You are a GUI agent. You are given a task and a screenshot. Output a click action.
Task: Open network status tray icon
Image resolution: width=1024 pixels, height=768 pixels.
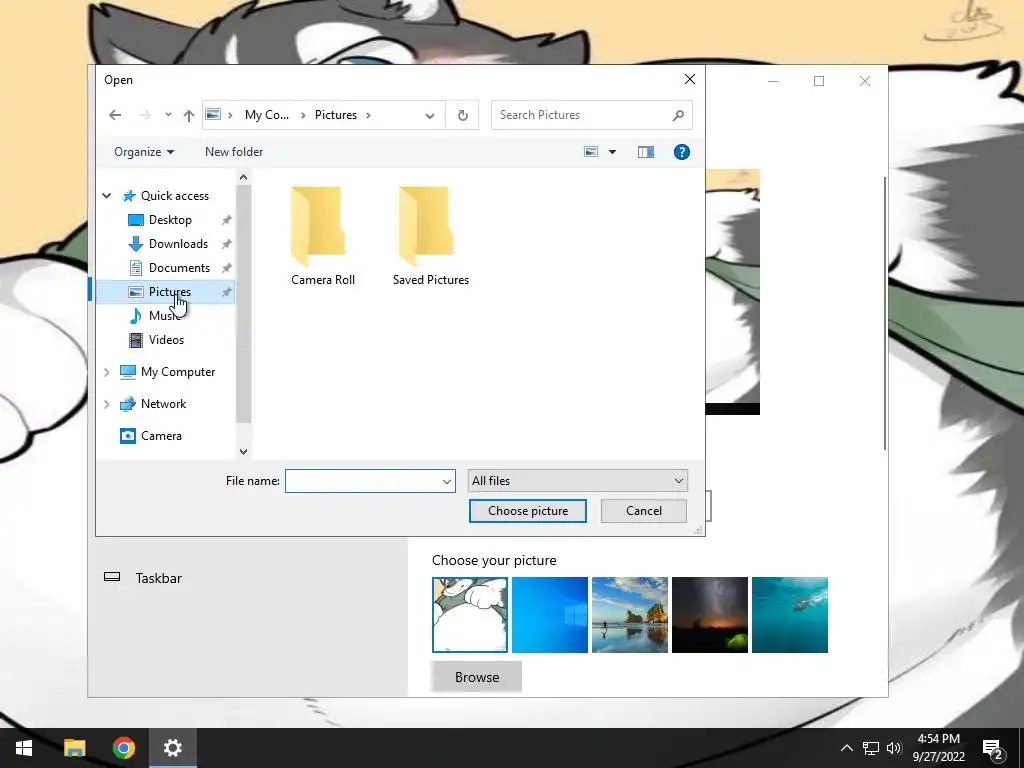(x=871, y=748)
